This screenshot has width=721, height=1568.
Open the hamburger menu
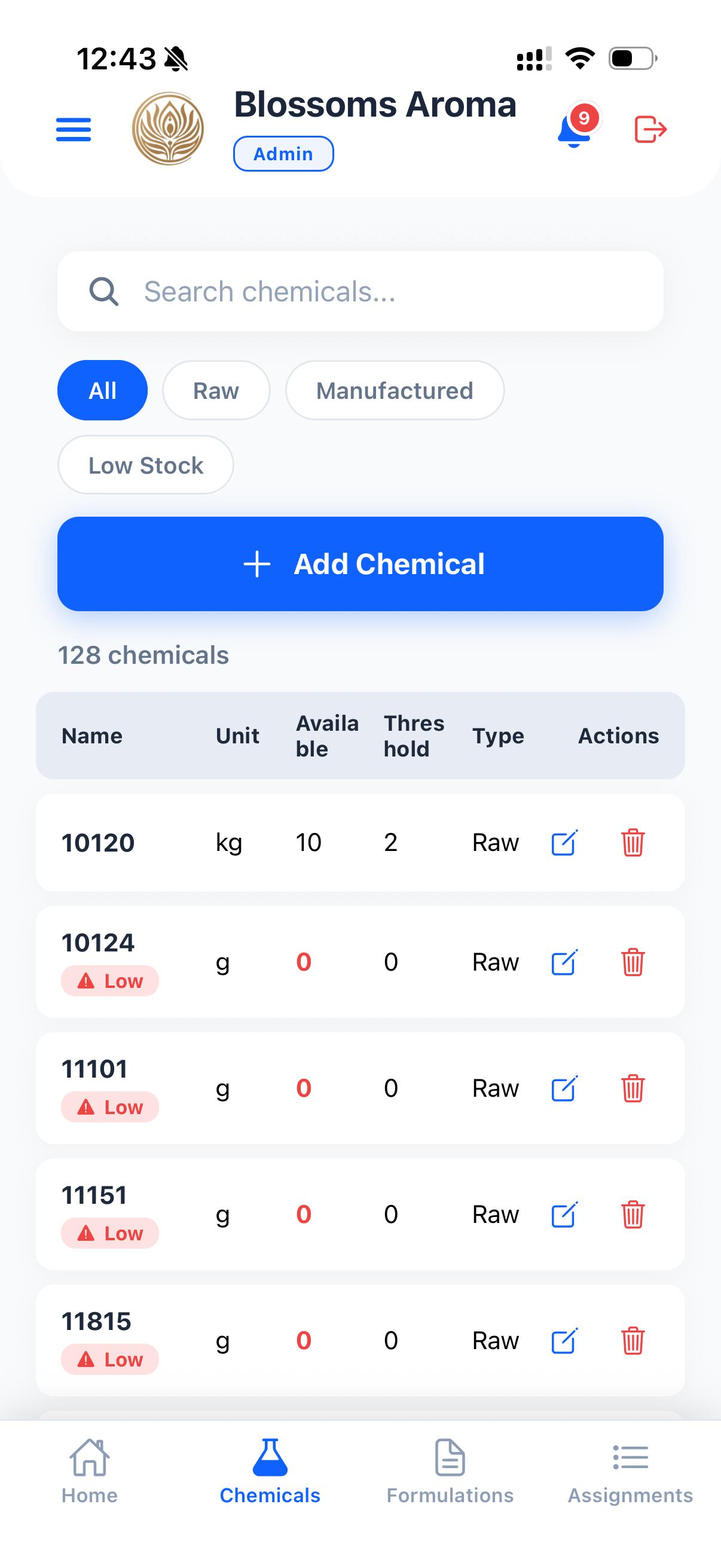pyautogui.click(x=73, y=130)
